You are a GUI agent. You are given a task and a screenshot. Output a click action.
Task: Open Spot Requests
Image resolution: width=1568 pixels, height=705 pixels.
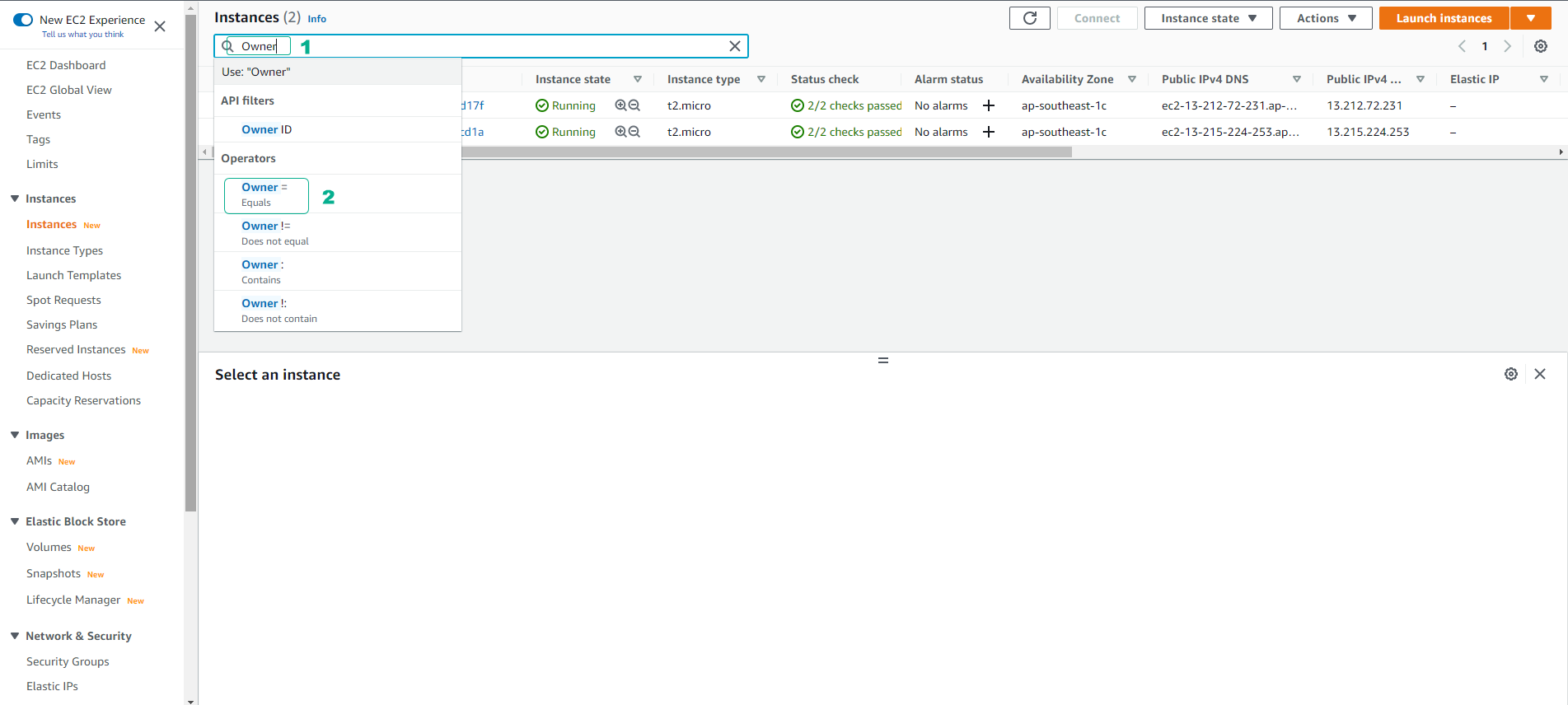click(x=63, y=300)
